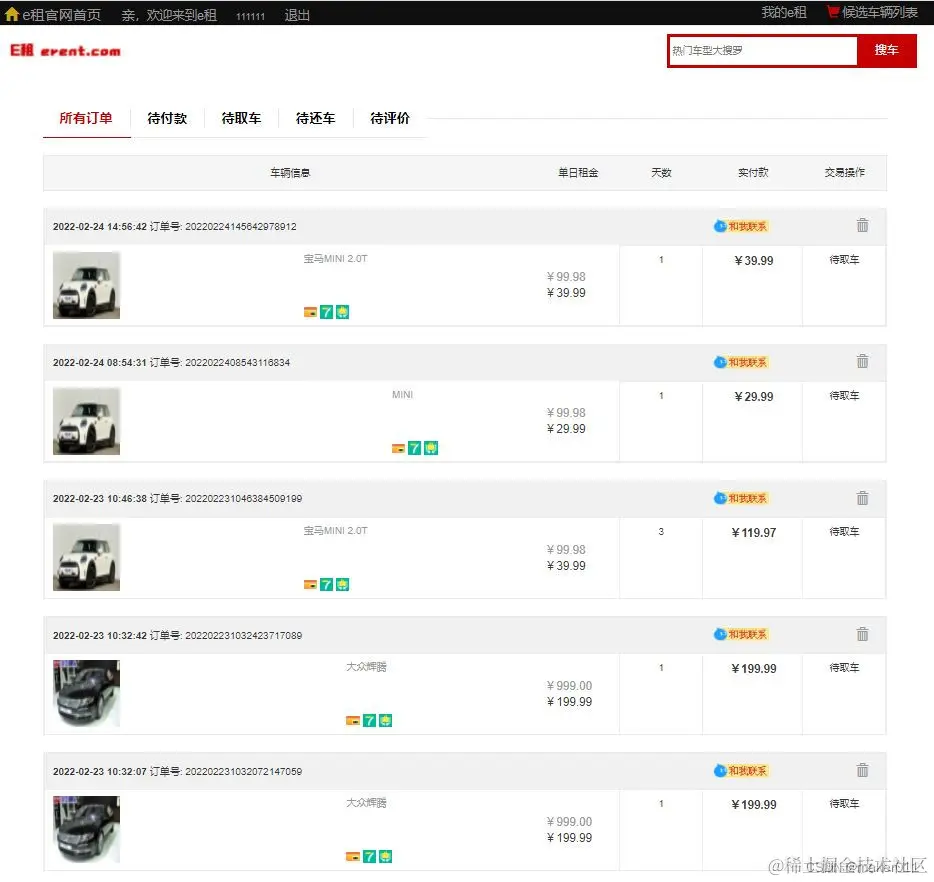The height and width of the screenshot is (882, 934).
Task: Click the teal badge icon in the 14:56:42 order
Action: [343, 312]
